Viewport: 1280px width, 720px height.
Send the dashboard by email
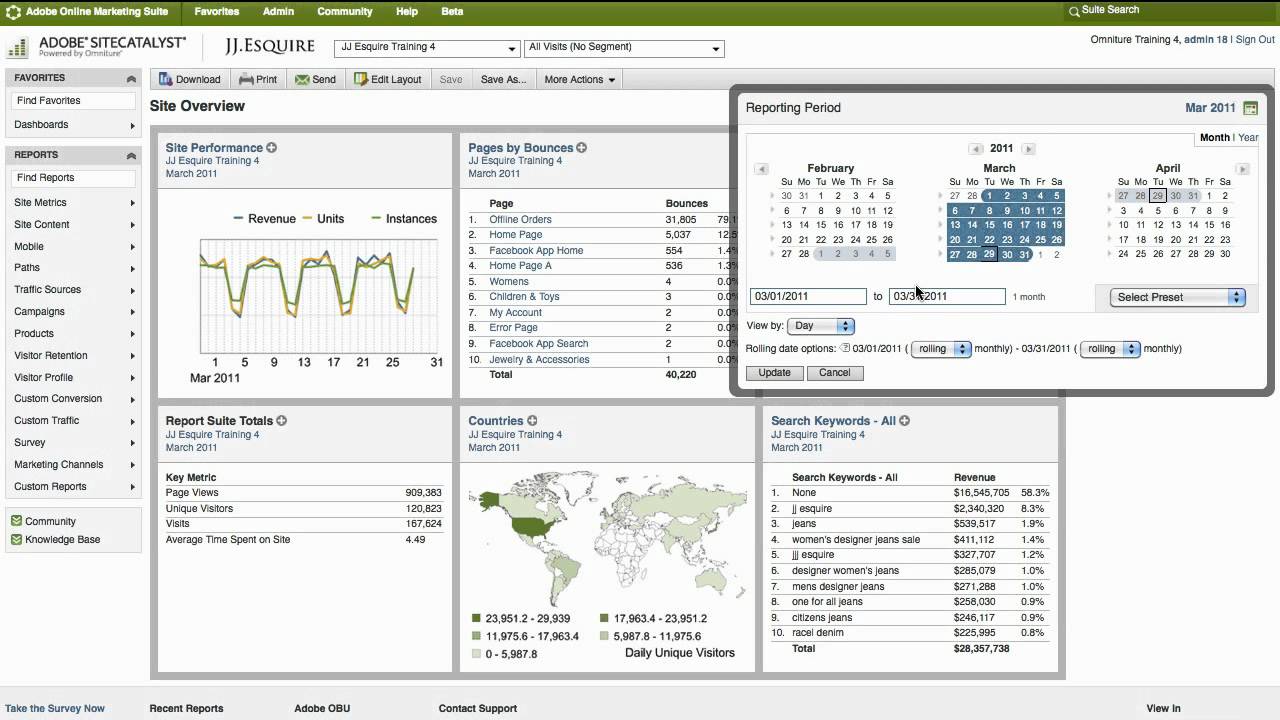pyautogui.click(x=315, y=79)
